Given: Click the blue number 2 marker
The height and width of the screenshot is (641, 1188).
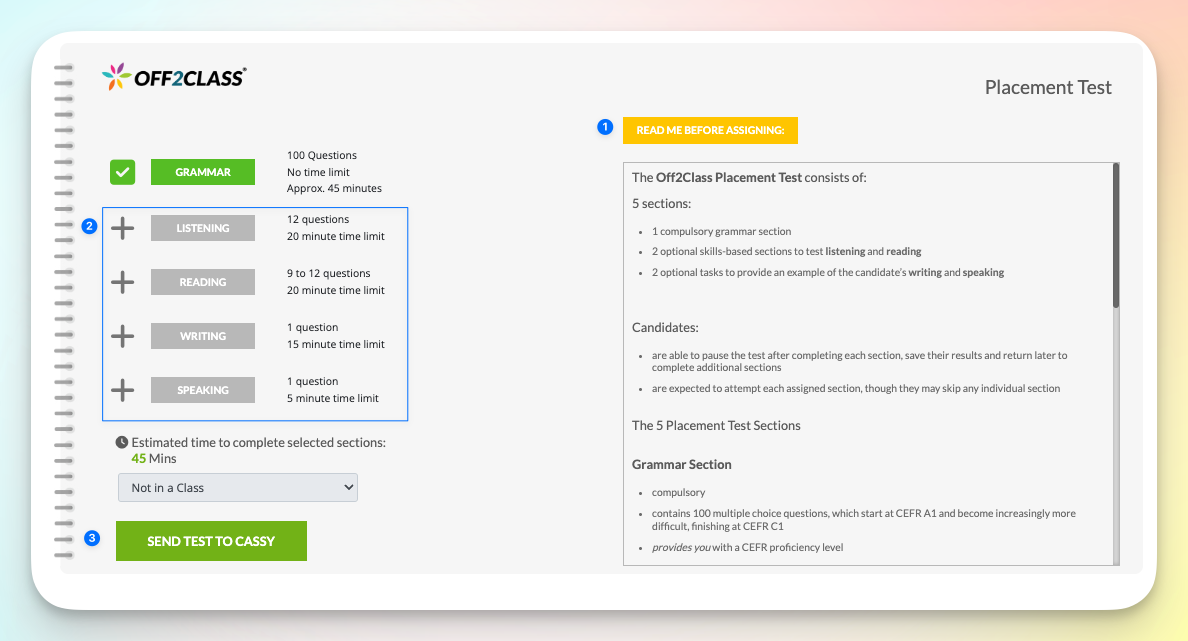Looking at the screenshot, I should [89, 226].
